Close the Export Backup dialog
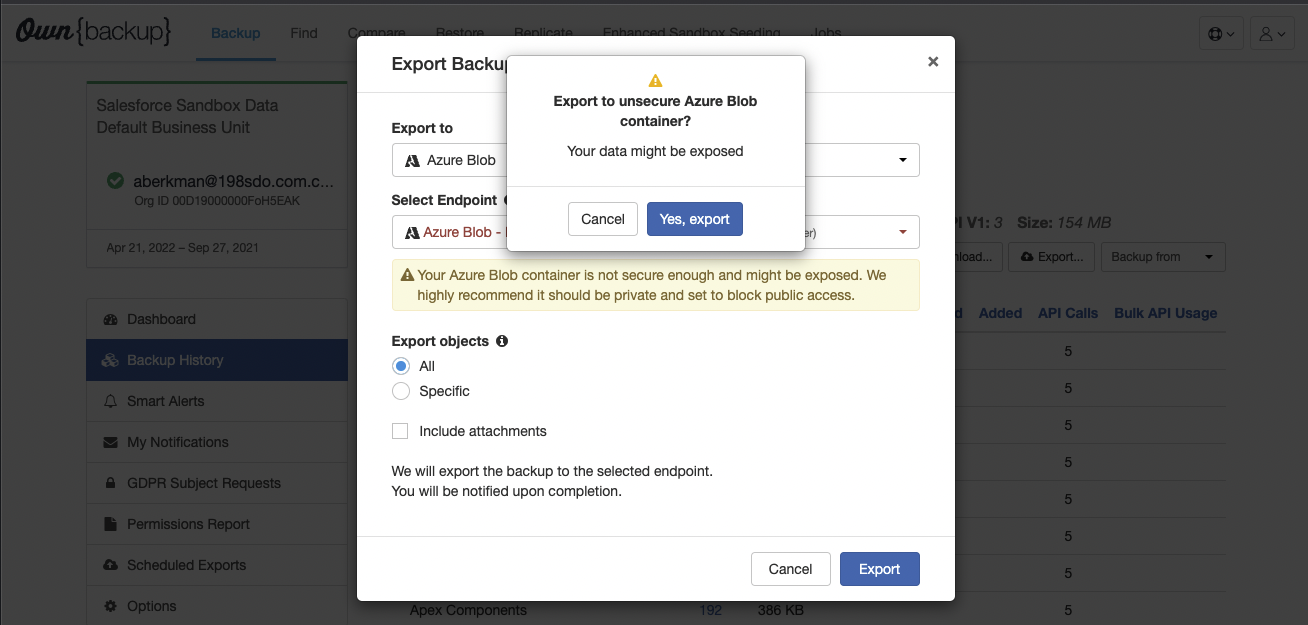The width and height of the screenshot is (1308, 625). 933,62
